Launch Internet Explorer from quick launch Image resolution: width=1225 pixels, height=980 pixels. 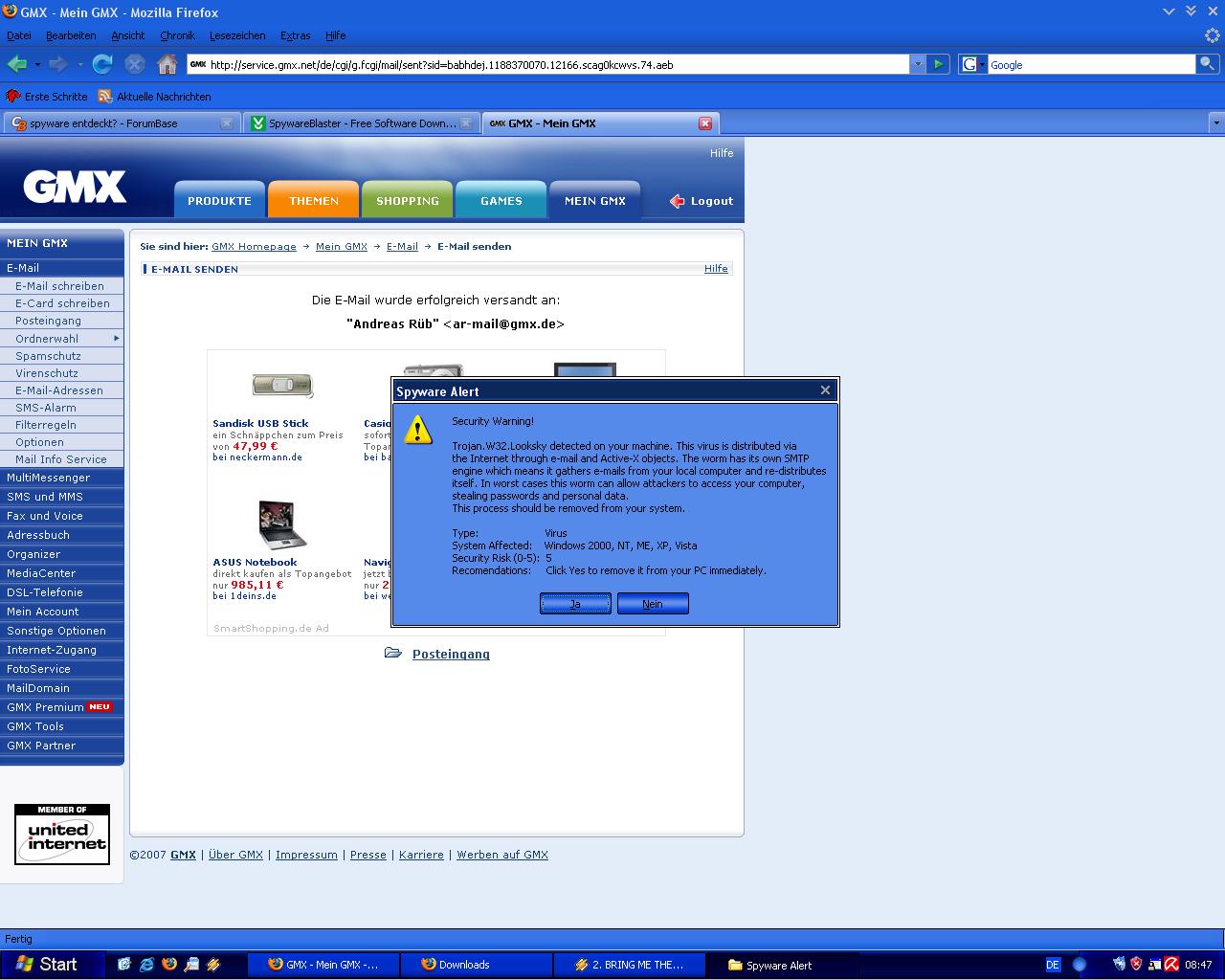[x=146, y=965]
